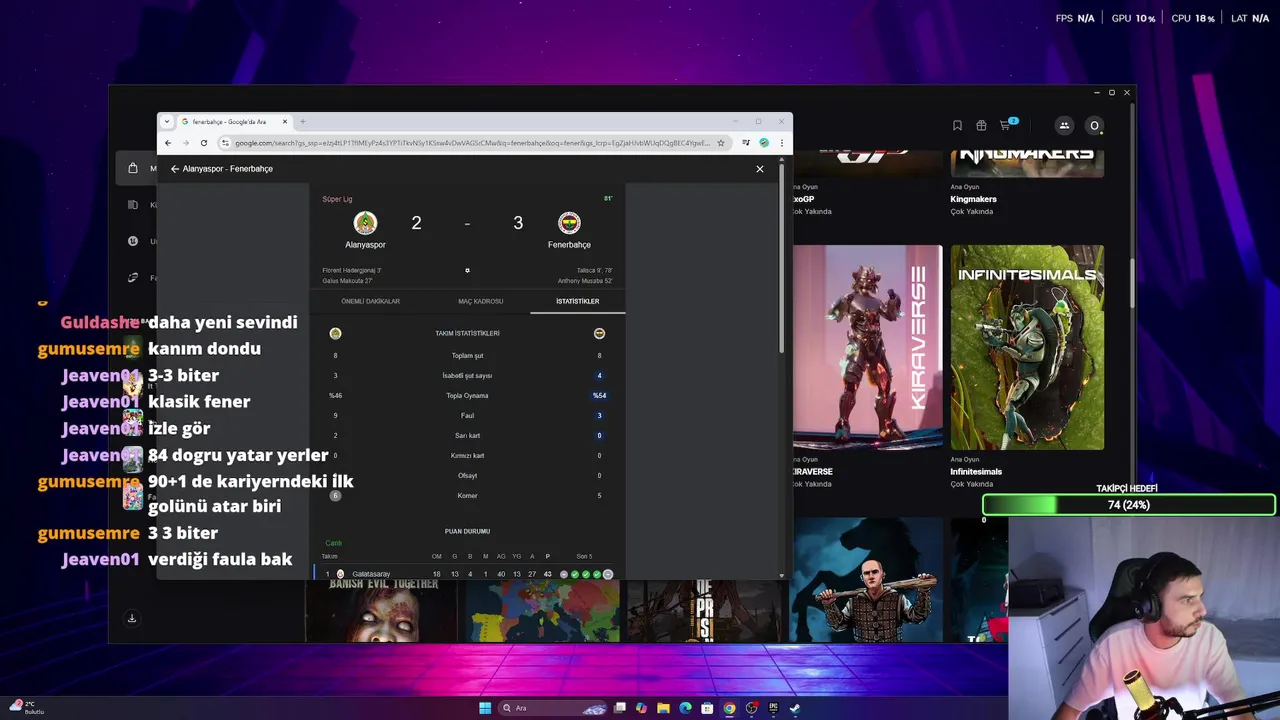Image resolution: width=1280 pixels, height=720 pixels.
Task: Click the Topla Oynama statistic label
Action: tap(467, 395)
